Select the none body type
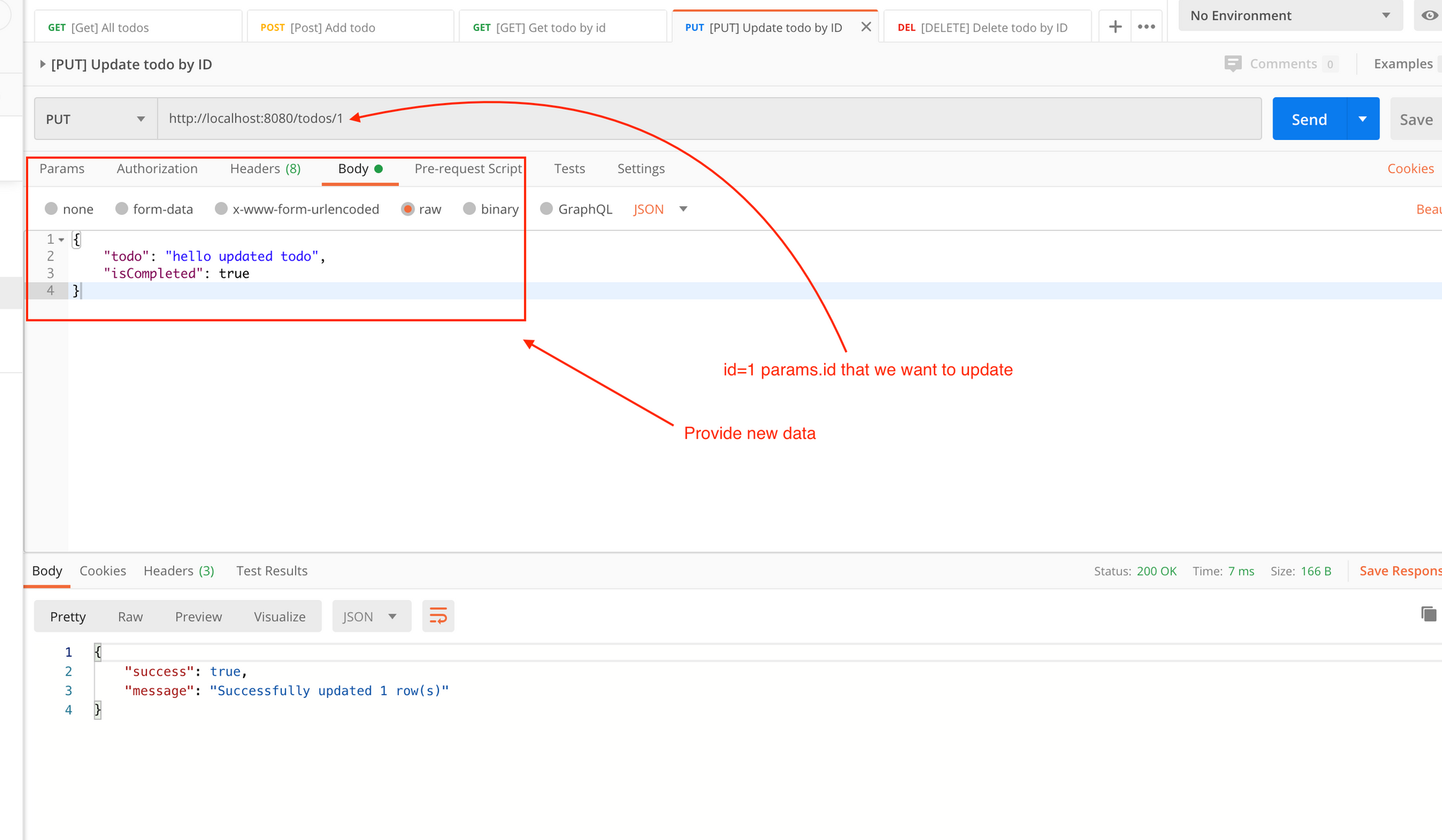 click(51, 208)
